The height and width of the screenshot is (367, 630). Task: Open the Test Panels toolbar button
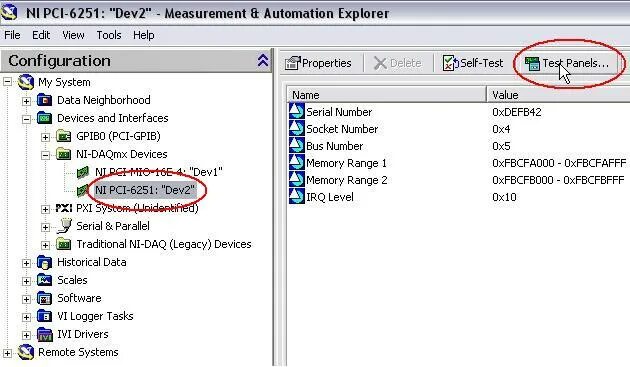click(x=567, y=63)
